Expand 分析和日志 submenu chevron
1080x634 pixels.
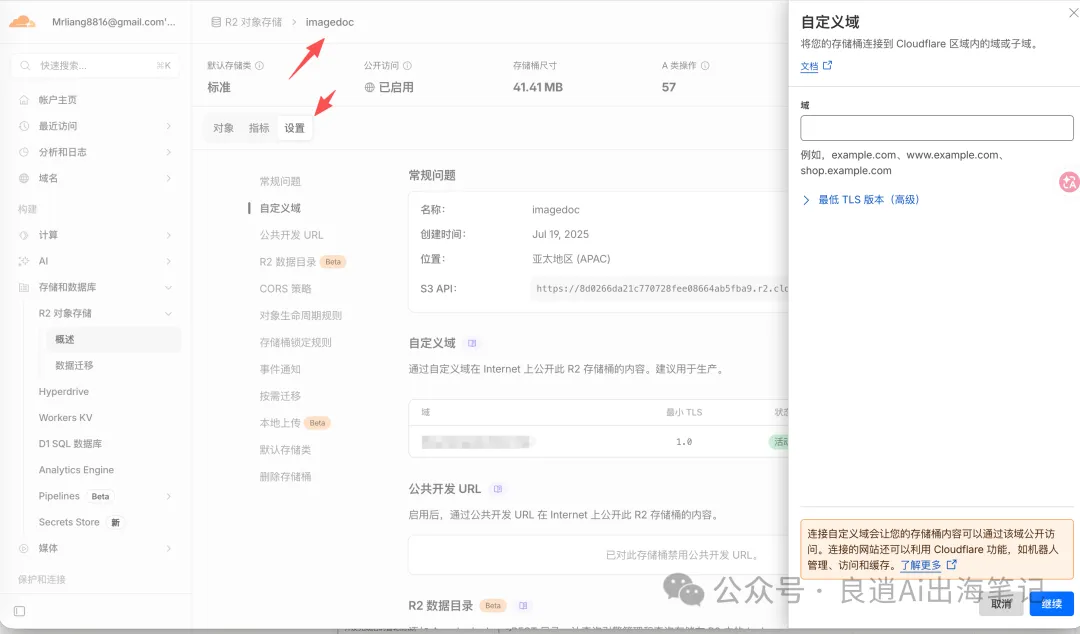coord(169,152)
